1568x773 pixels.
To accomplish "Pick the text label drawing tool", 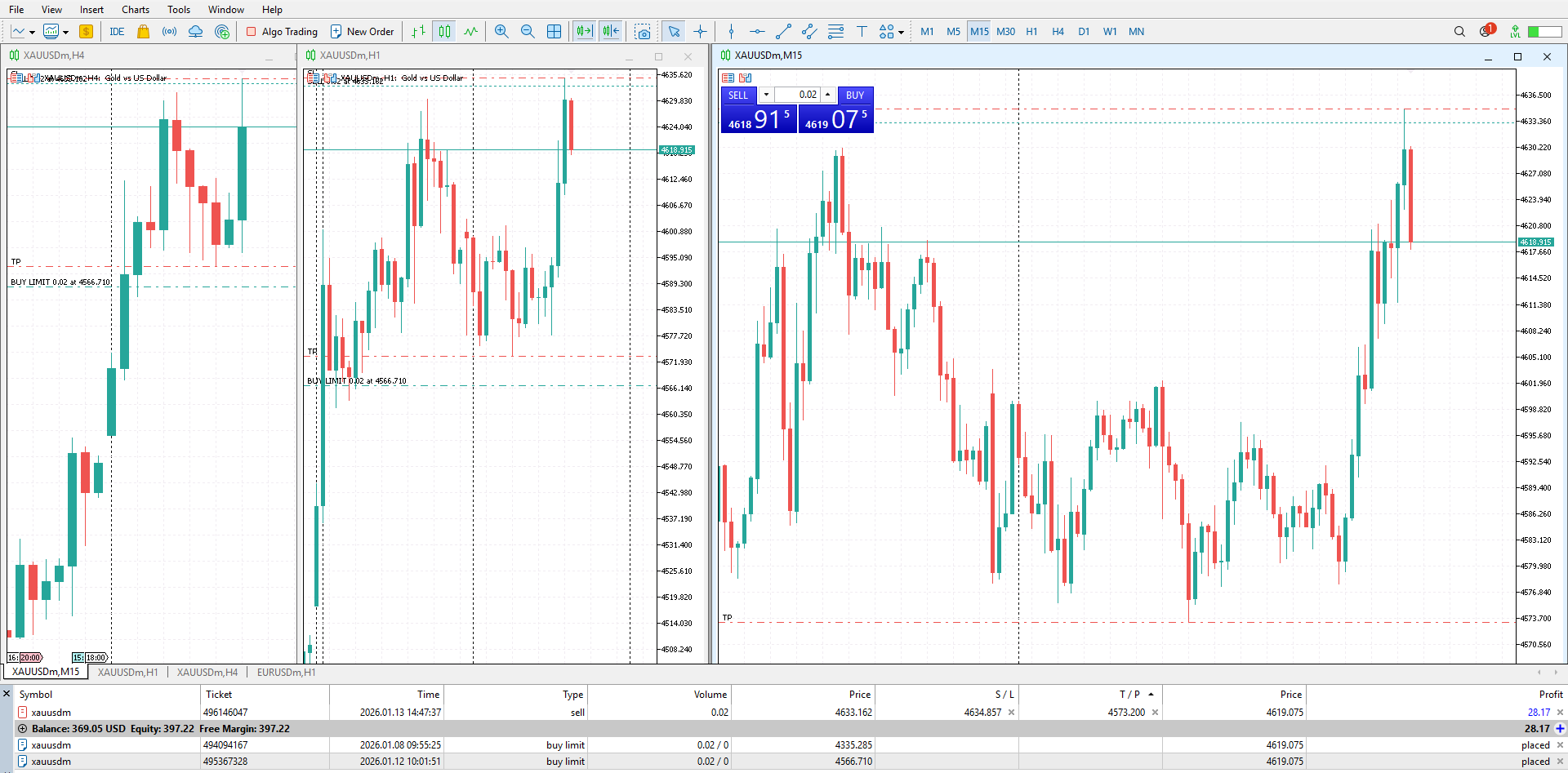I will click(x=862, y=32).
